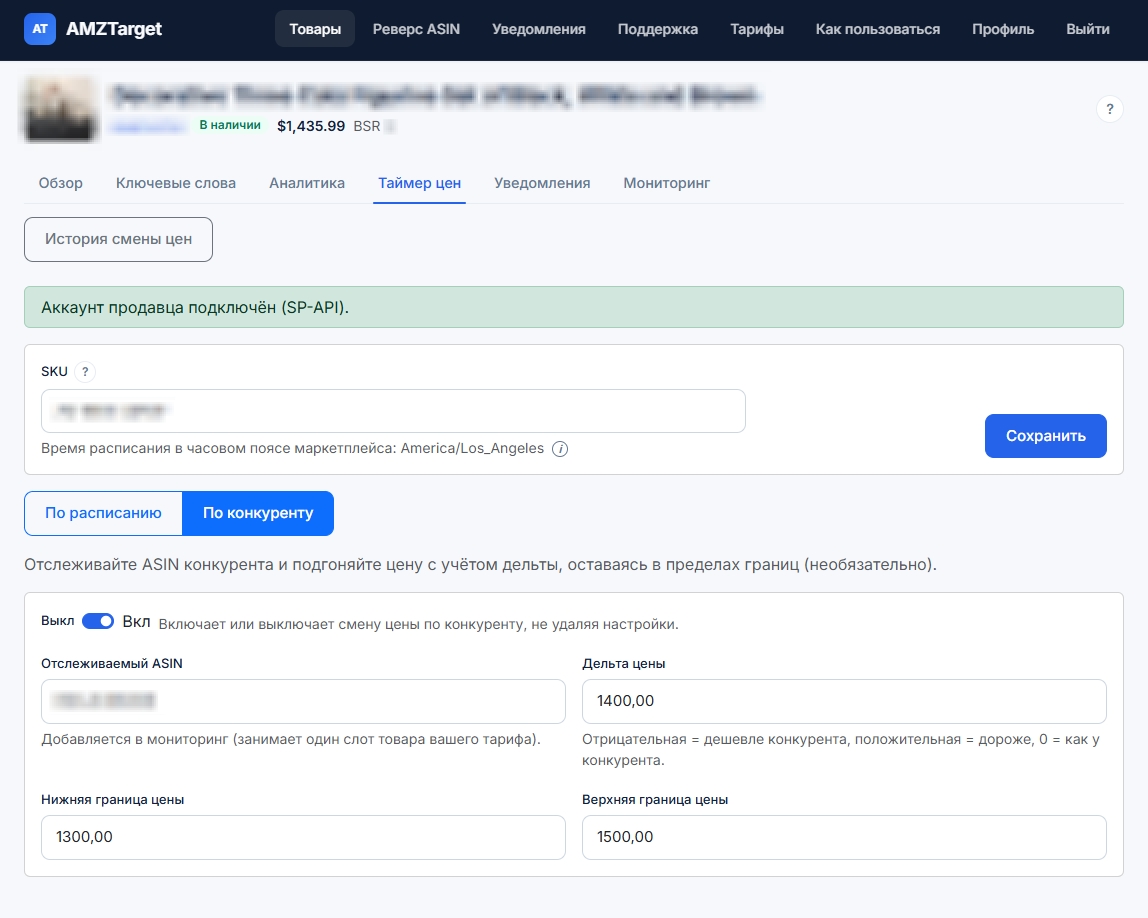The width and height of the screenshot is (1148, 918).
Task: Open the Поддержка page
Action: [657, 29]
